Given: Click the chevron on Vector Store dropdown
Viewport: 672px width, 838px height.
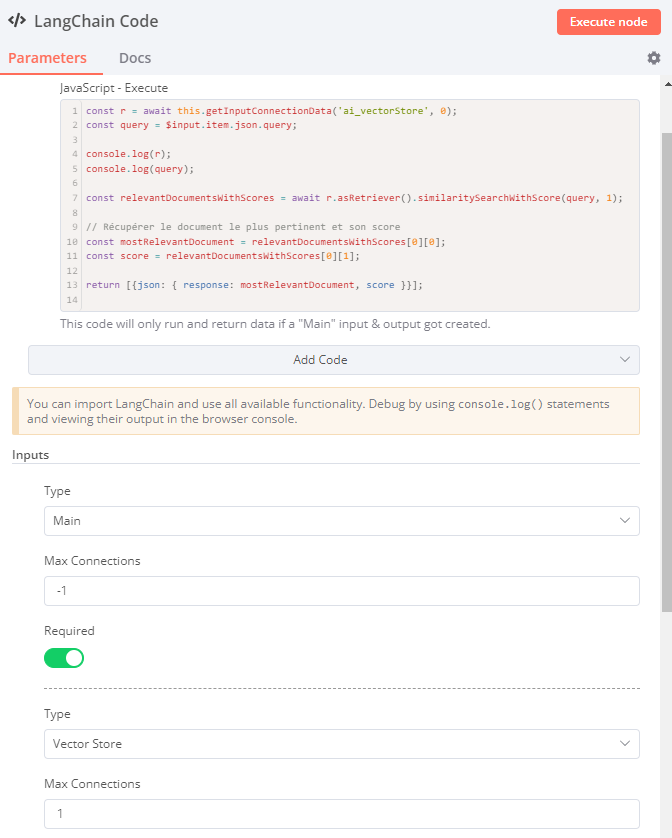Looking at the screenshot, I should pos(624,743).
